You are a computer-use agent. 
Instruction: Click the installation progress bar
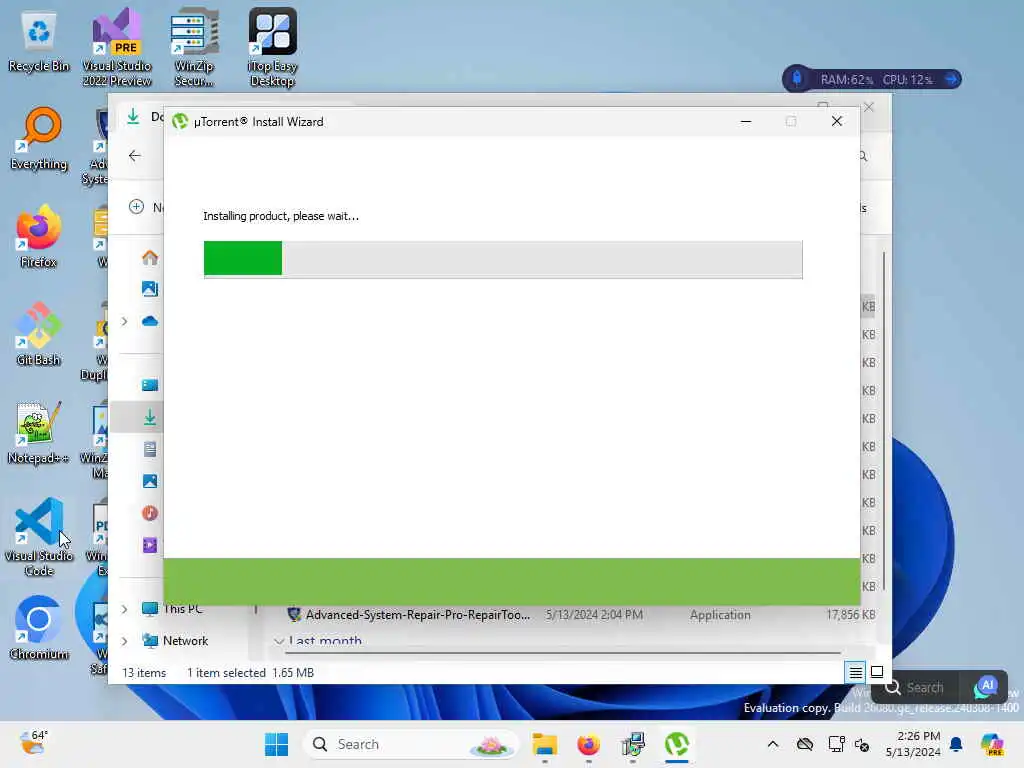503,259
